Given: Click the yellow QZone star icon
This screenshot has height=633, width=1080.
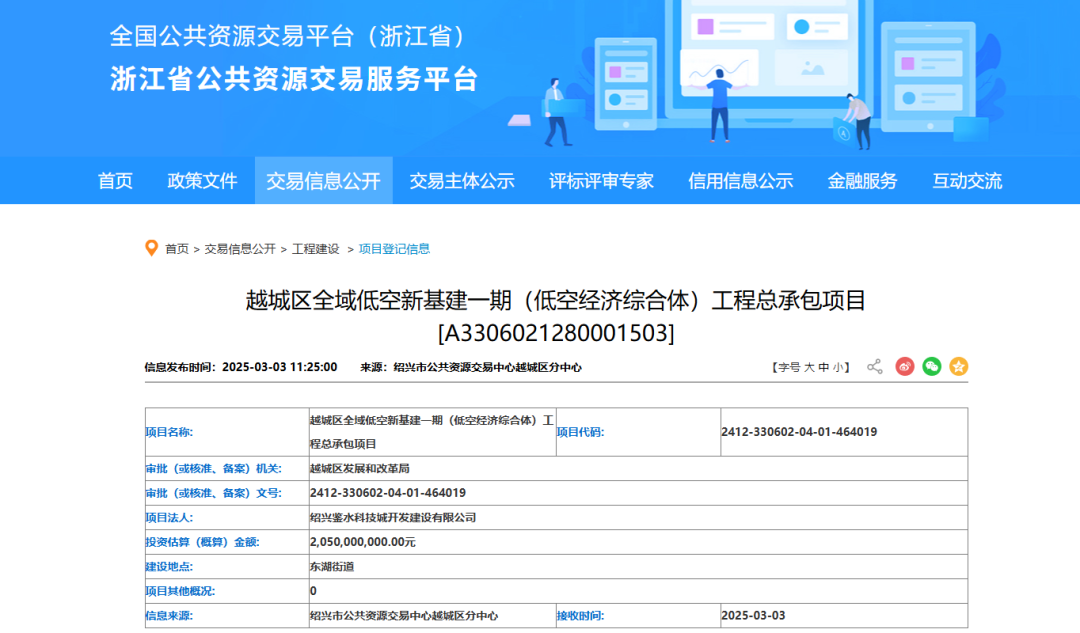Looking at the screenshot, I should click(959, 367).
